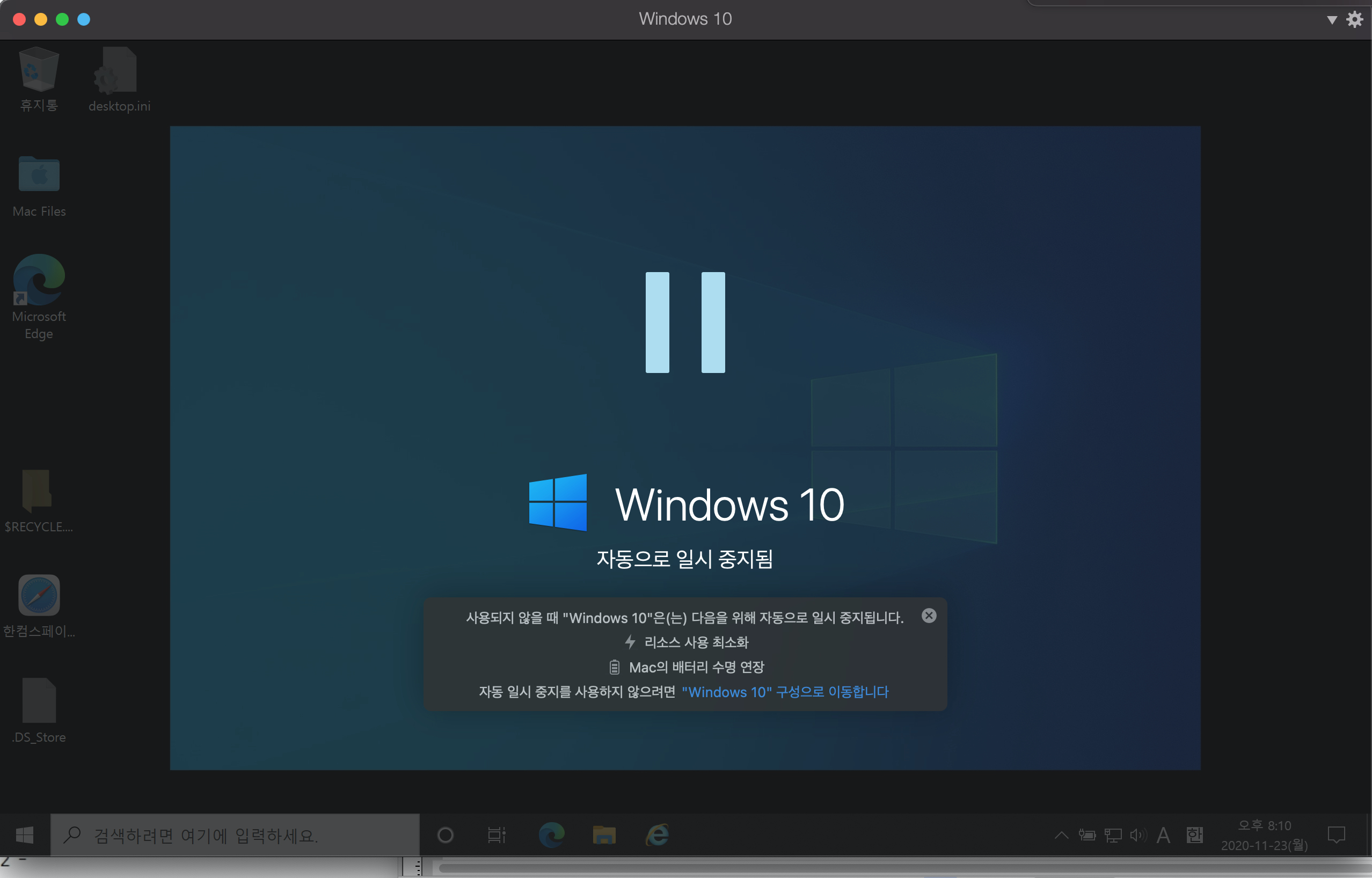Dismiss the auto-pause information banner

coord(928,616)
